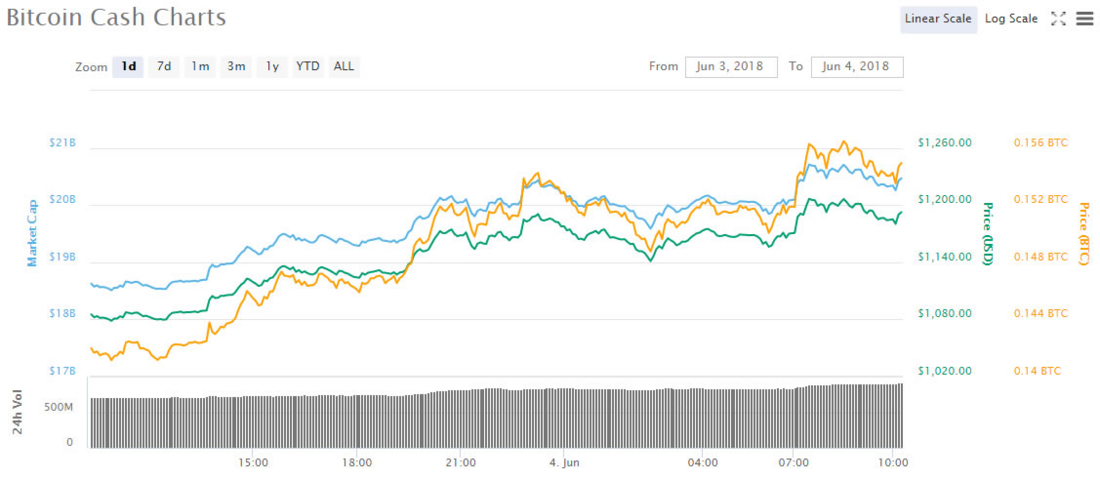Click the $1,200.00 price label
The height and width of the screenshot is (480, 1100).
click(x=945, y=200)
